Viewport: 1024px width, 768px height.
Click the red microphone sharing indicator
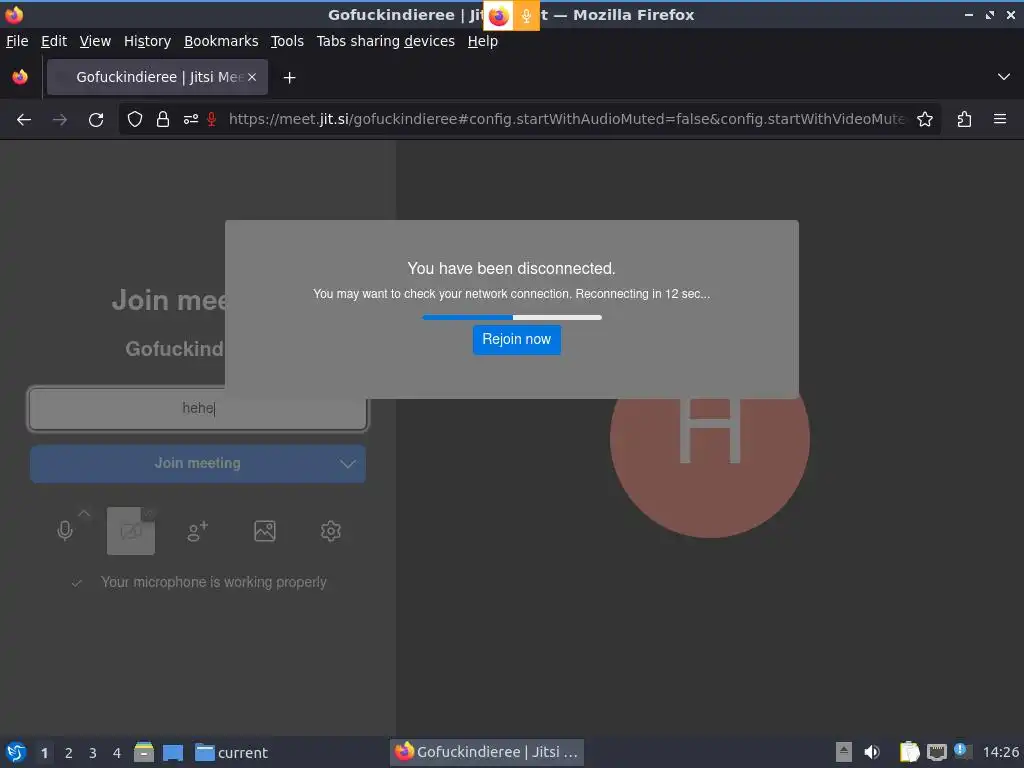click(212, 120)
